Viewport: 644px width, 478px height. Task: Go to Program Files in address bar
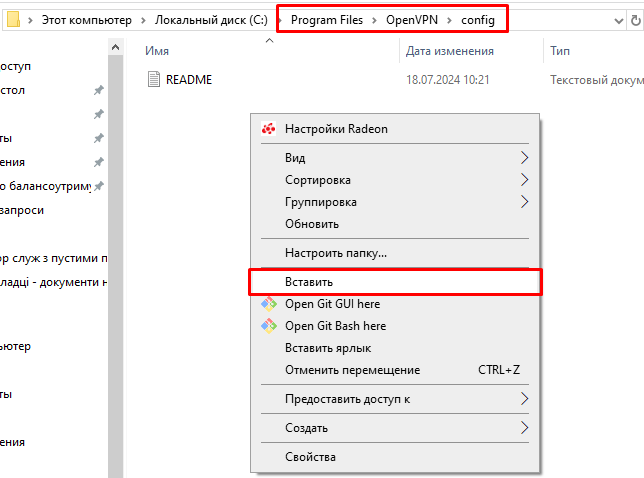[326, 19]
